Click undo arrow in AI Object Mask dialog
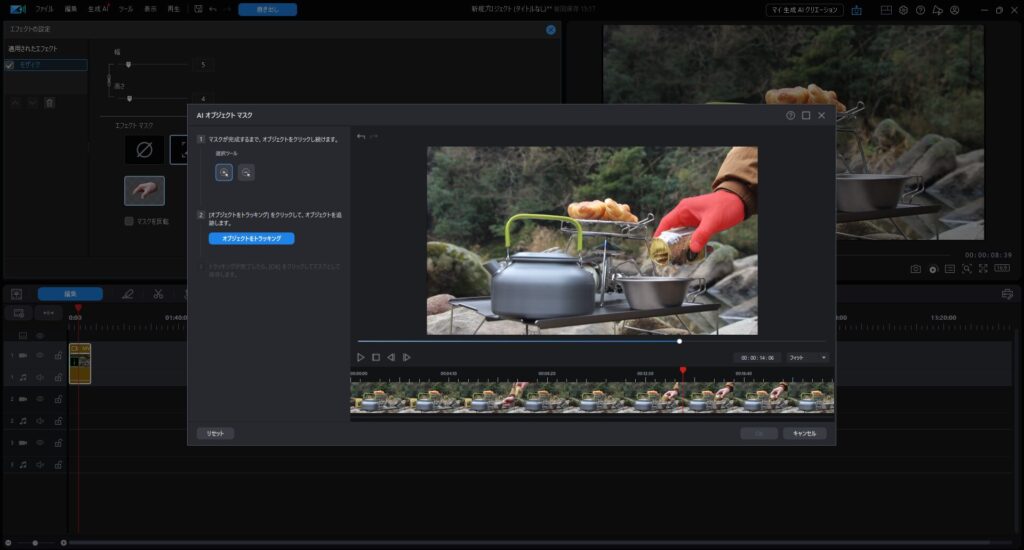This screenshot has width=1024, height=550. point(361,136)
